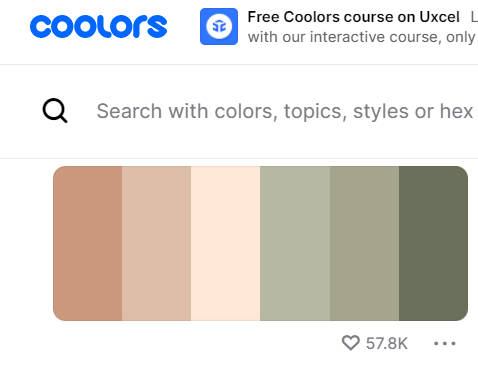Open palette options via three dots
The image size is (478, 367).
click(x=445, y=343)
